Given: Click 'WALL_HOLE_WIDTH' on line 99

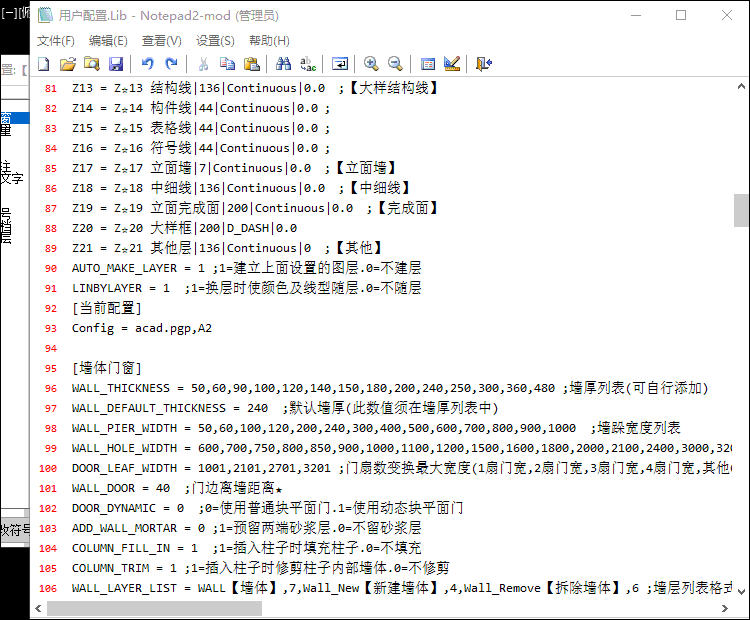Looking at the screenshot, I should coord(124,448).
